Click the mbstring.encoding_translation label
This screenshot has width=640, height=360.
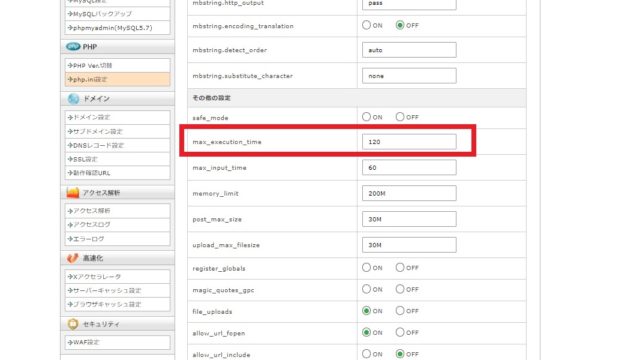click(x=243, y=26)
